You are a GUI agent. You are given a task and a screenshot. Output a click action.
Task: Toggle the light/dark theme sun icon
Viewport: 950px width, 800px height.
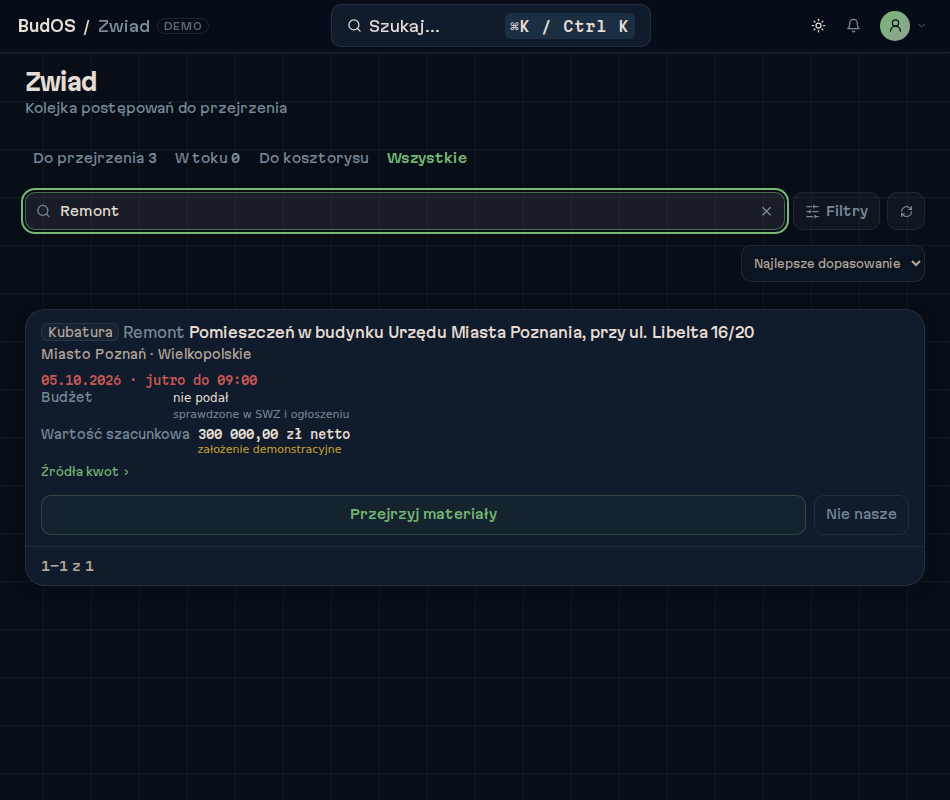pyautogui.click(x=818, y=26)
